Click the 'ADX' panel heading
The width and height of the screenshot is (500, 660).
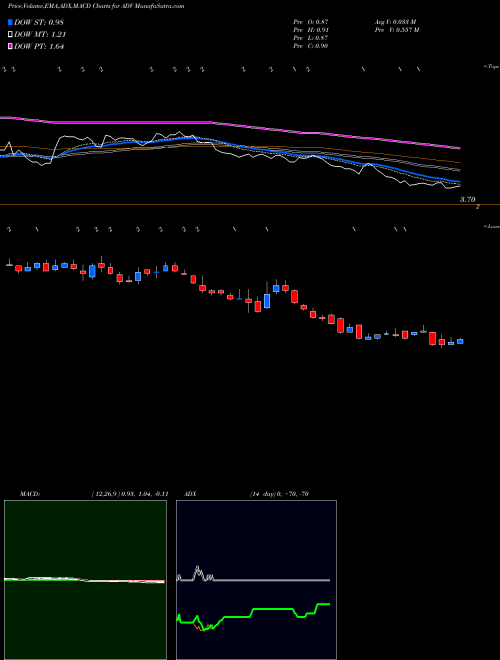pos(190,494)
